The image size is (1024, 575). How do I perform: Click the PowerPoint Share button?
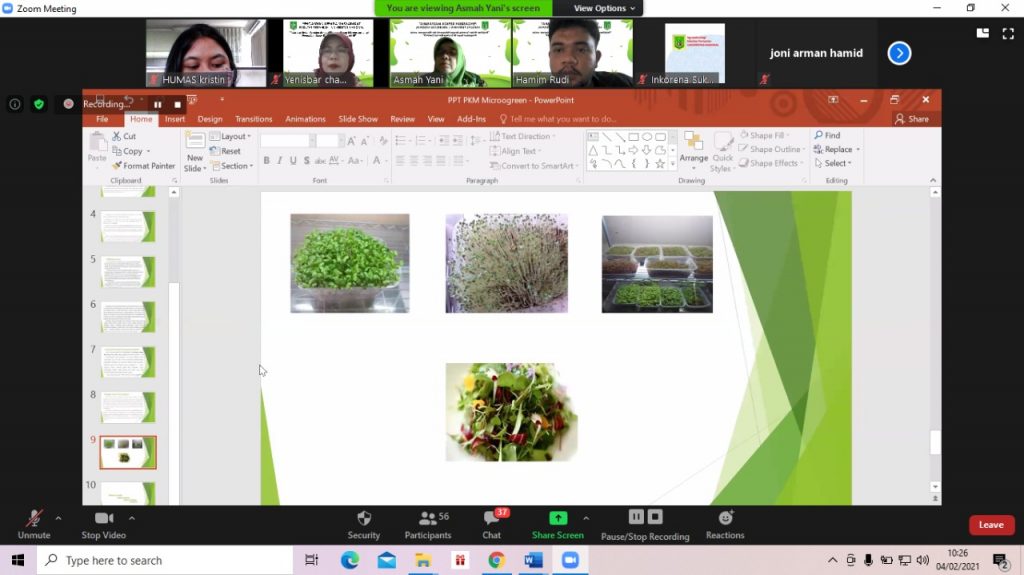(912, 119)
